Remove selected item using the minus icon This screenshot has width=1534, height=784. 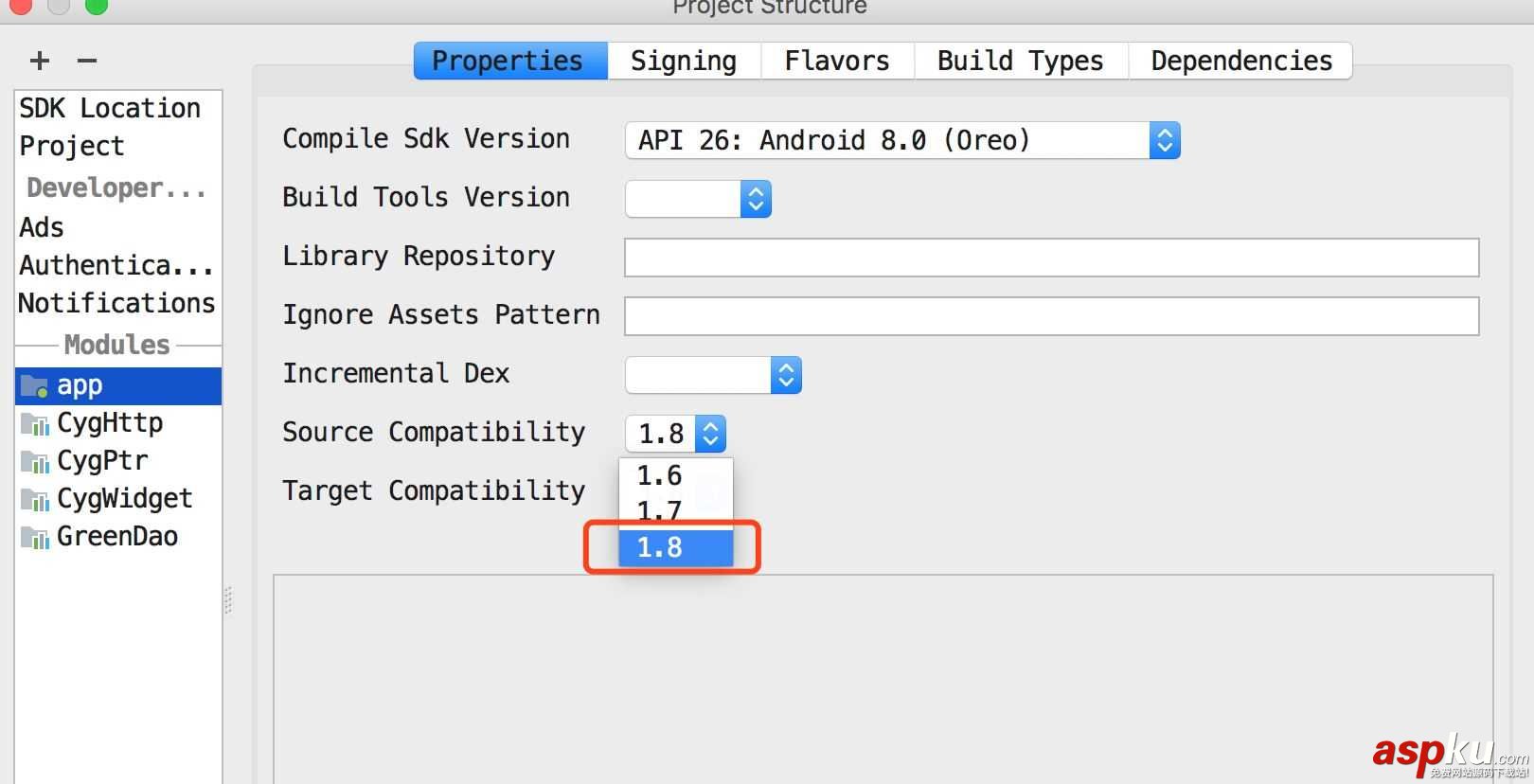86,60
